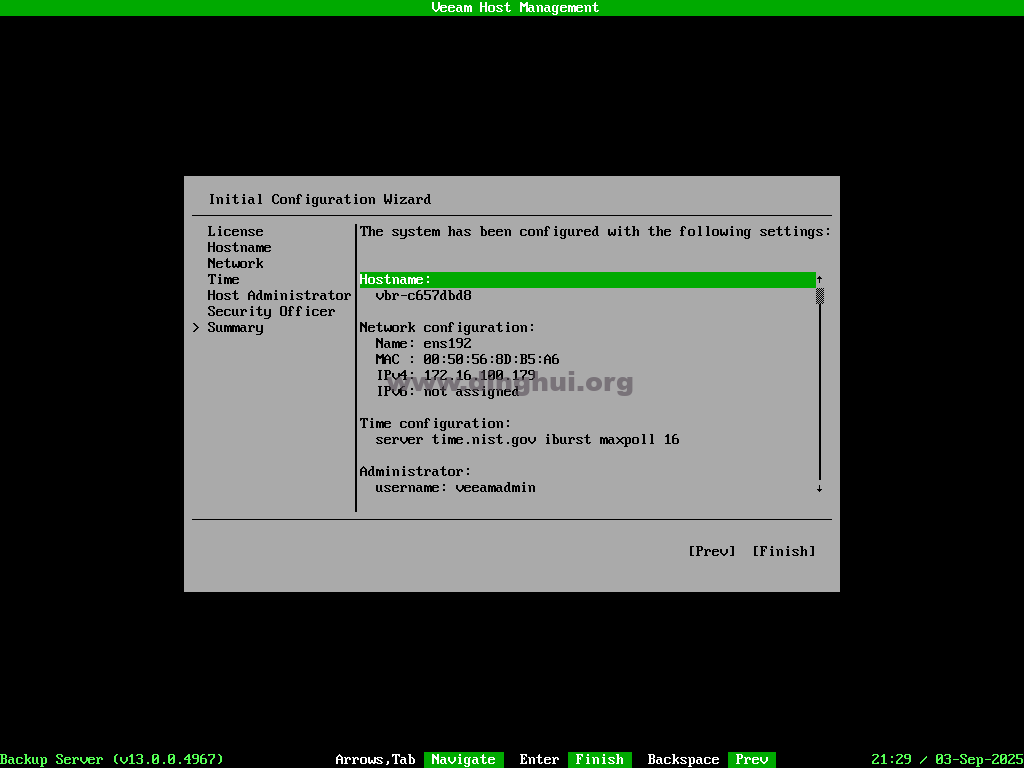Viewport: 1024px width, 768px height.
Task: Click the hostname value vbr-c657dbd8
Action: [x=423, y=295]
